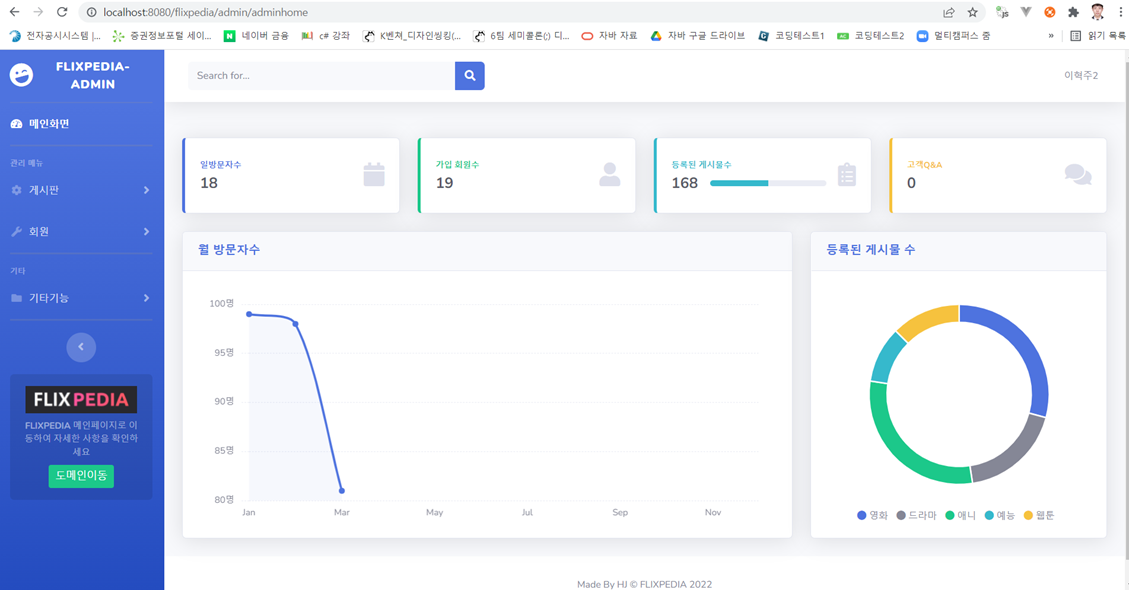The height and width of the screenshot is (590, 1129).
Task: Open the 메인화면 menu item
Action: 81,124
